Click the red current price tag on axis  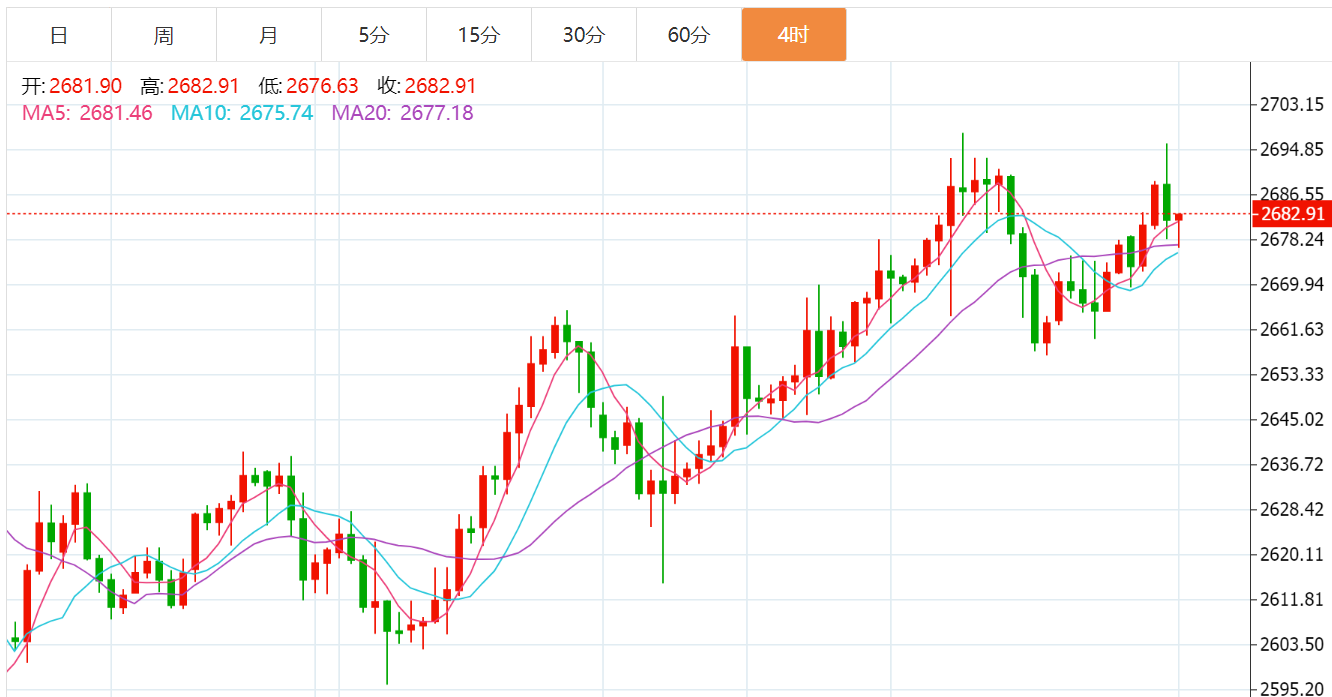(1292, 214)
